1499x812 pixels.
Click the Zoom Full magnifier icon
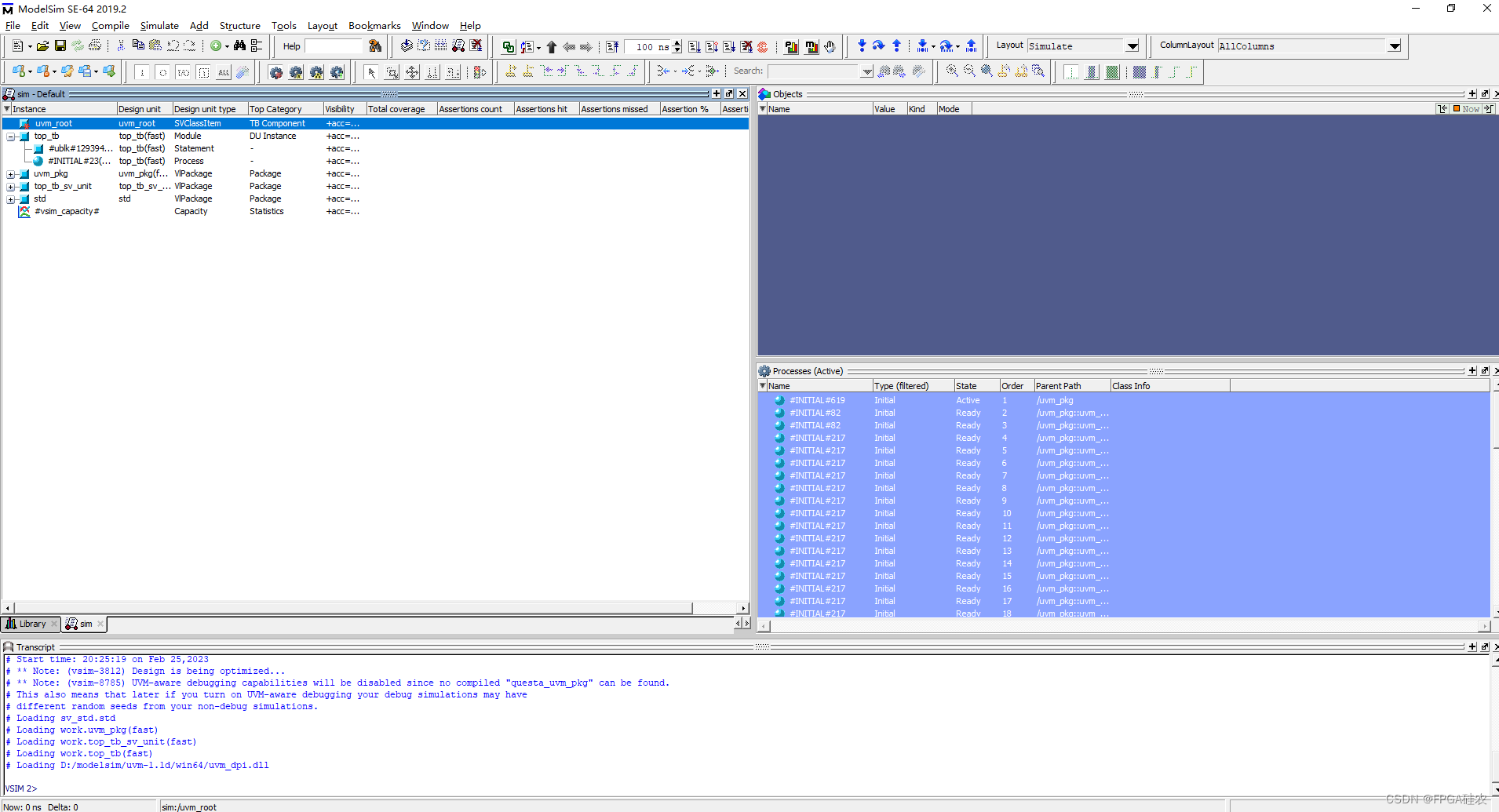tap(987, 71)
